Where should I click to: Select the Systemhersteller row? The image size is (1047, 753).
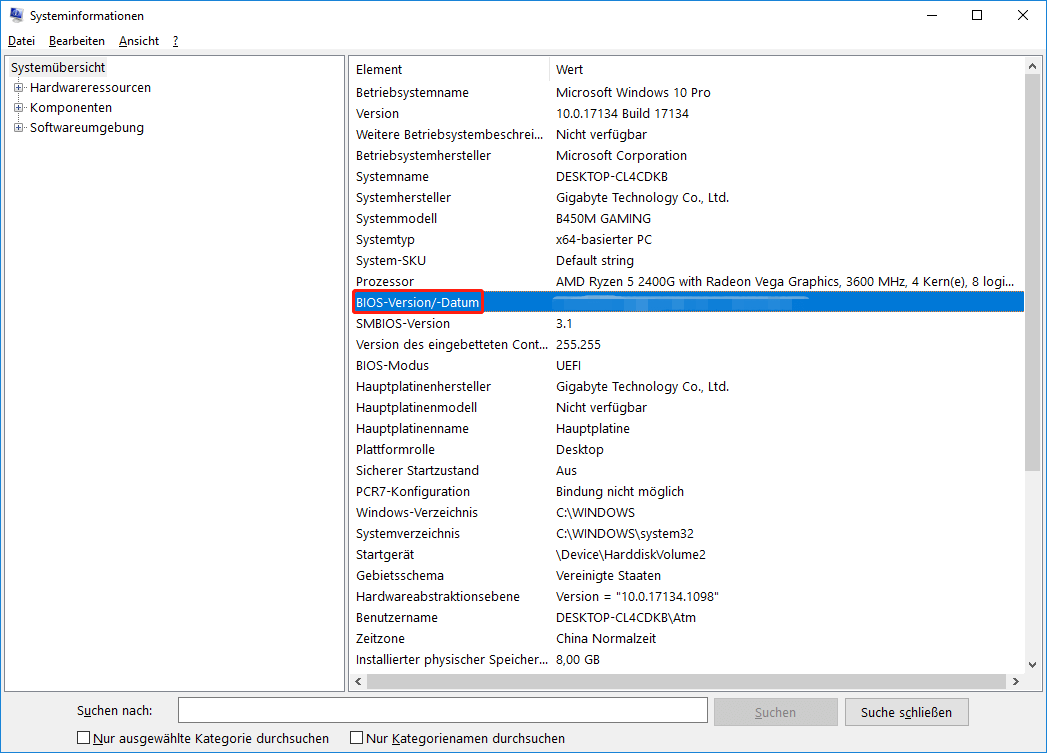(687, 198)
